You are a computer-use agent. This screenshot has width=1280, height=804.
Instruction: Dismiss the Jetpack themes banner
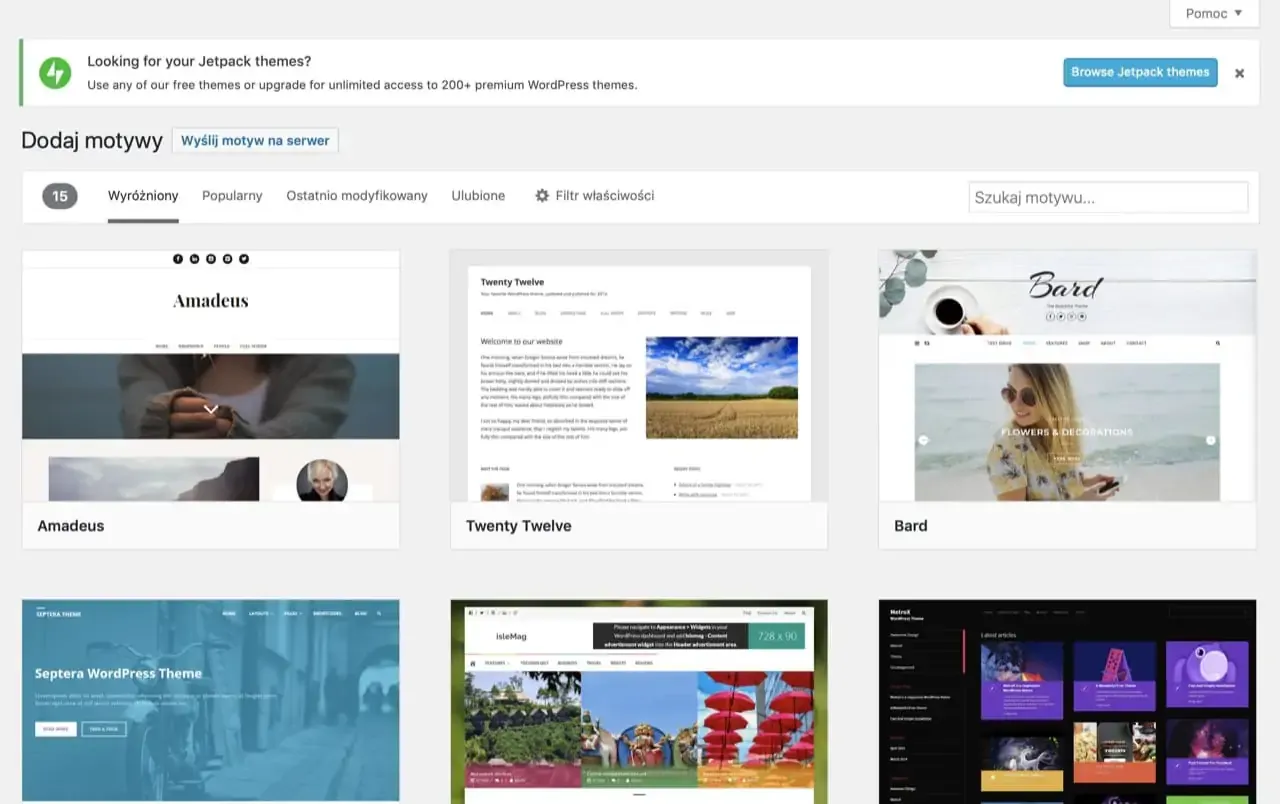1239,73
